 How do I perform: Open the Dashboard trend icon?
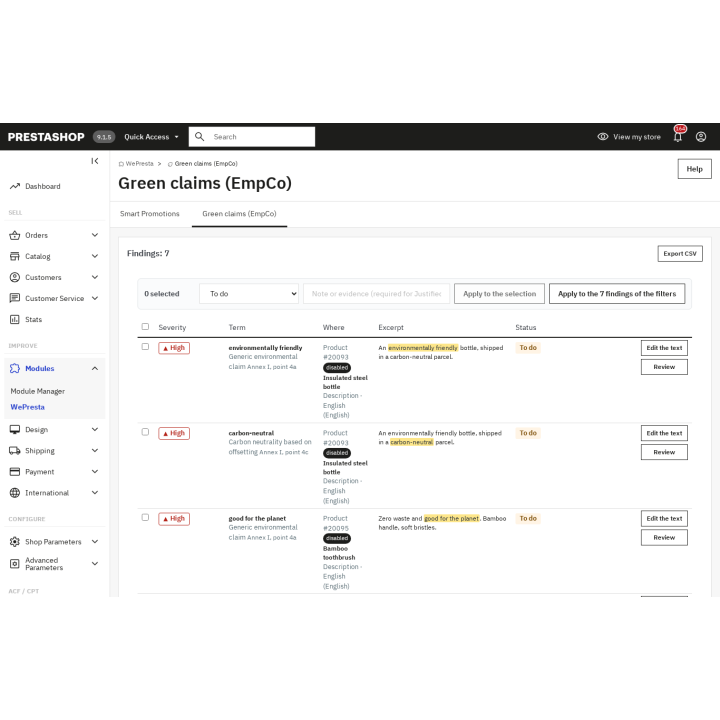[15, 186]
